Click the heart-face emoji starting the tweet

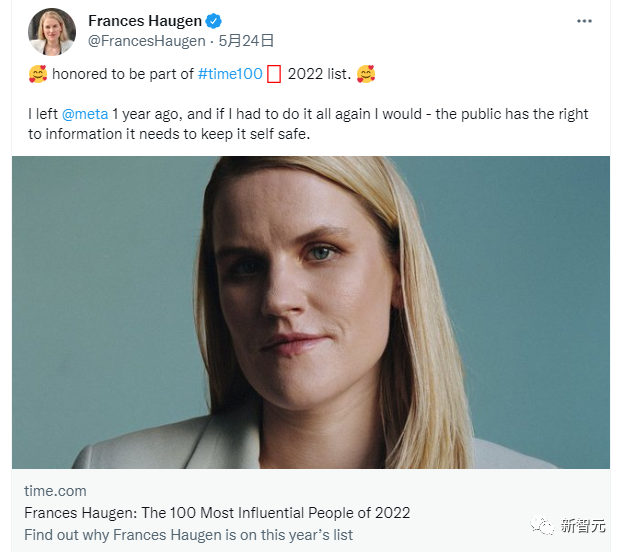[38, 75]
